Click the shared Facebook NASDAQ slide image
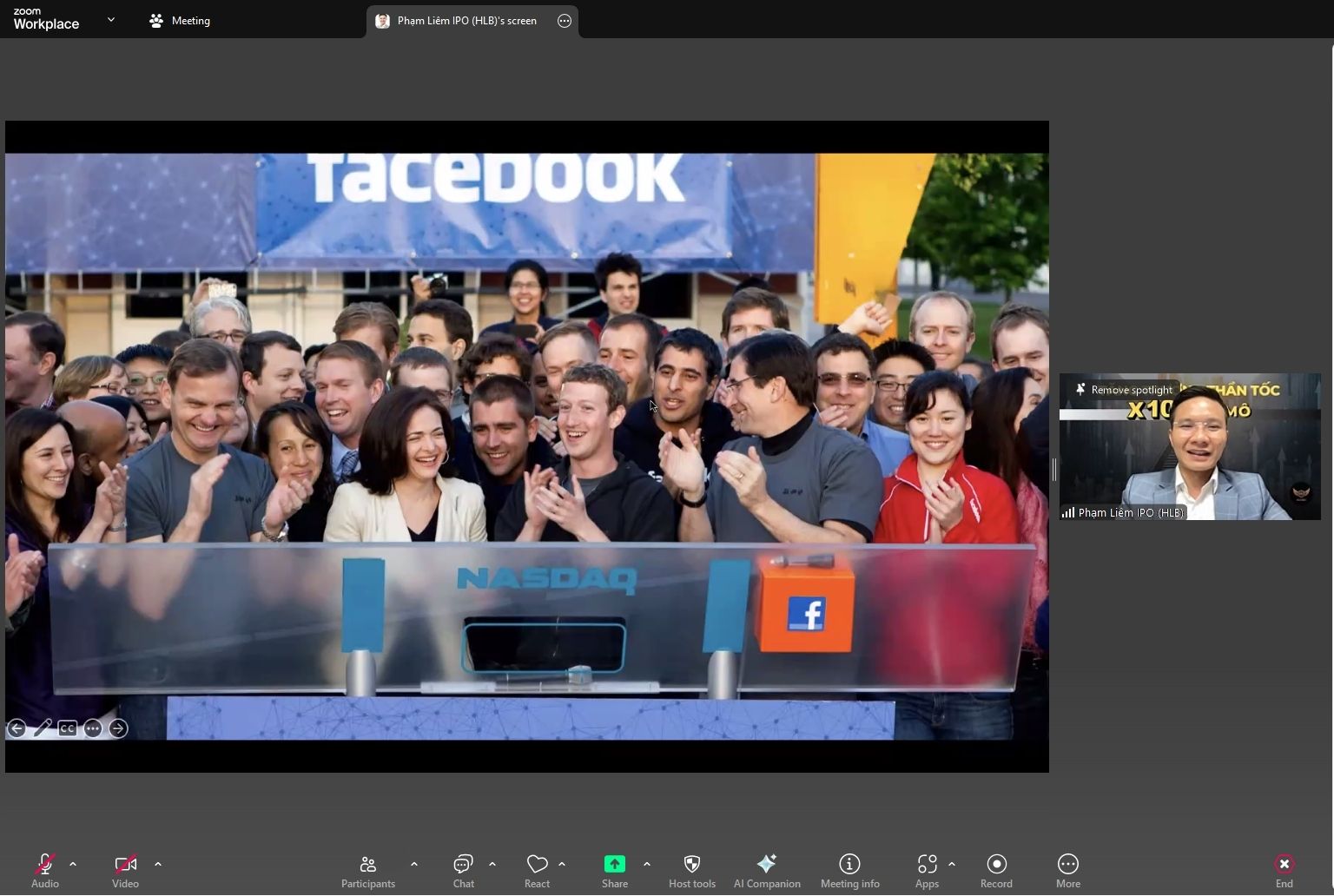The width and height of the screenshot is (1334, 896). pyautogui.click(x=527, y=446)
